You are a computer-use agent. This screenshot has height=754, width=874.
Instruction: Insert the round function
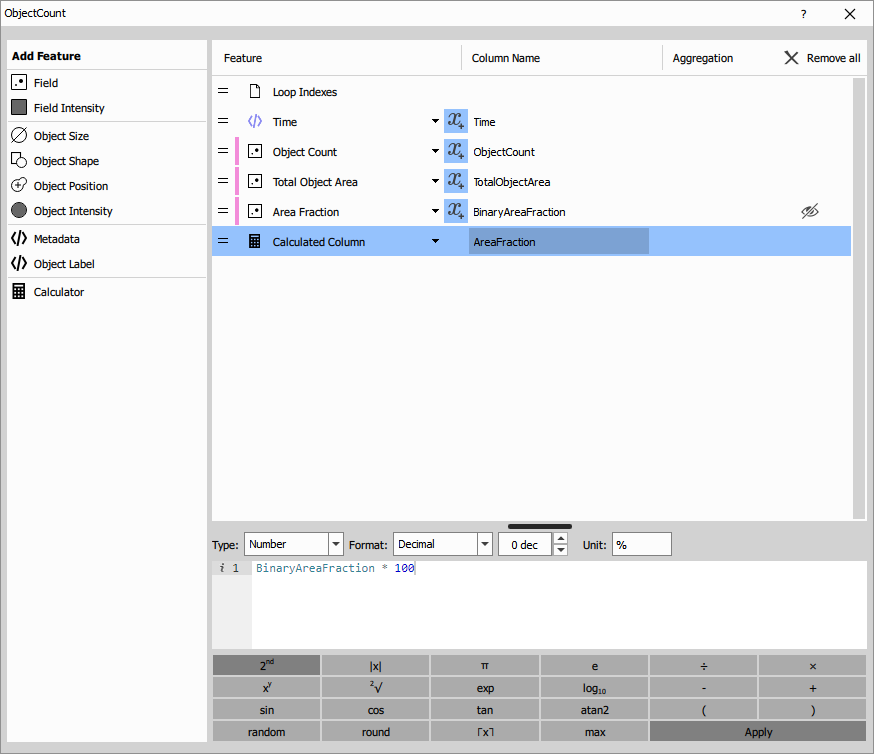(x=375, y=731)
